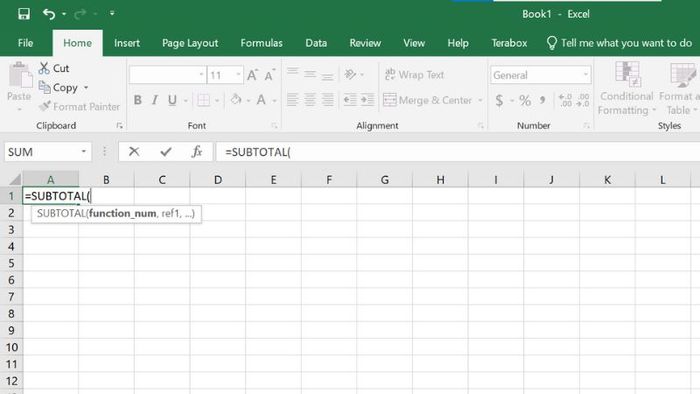Viewport: 700px width, 394px height.
Task: Go to the Data tab
Action: point(316,43)
